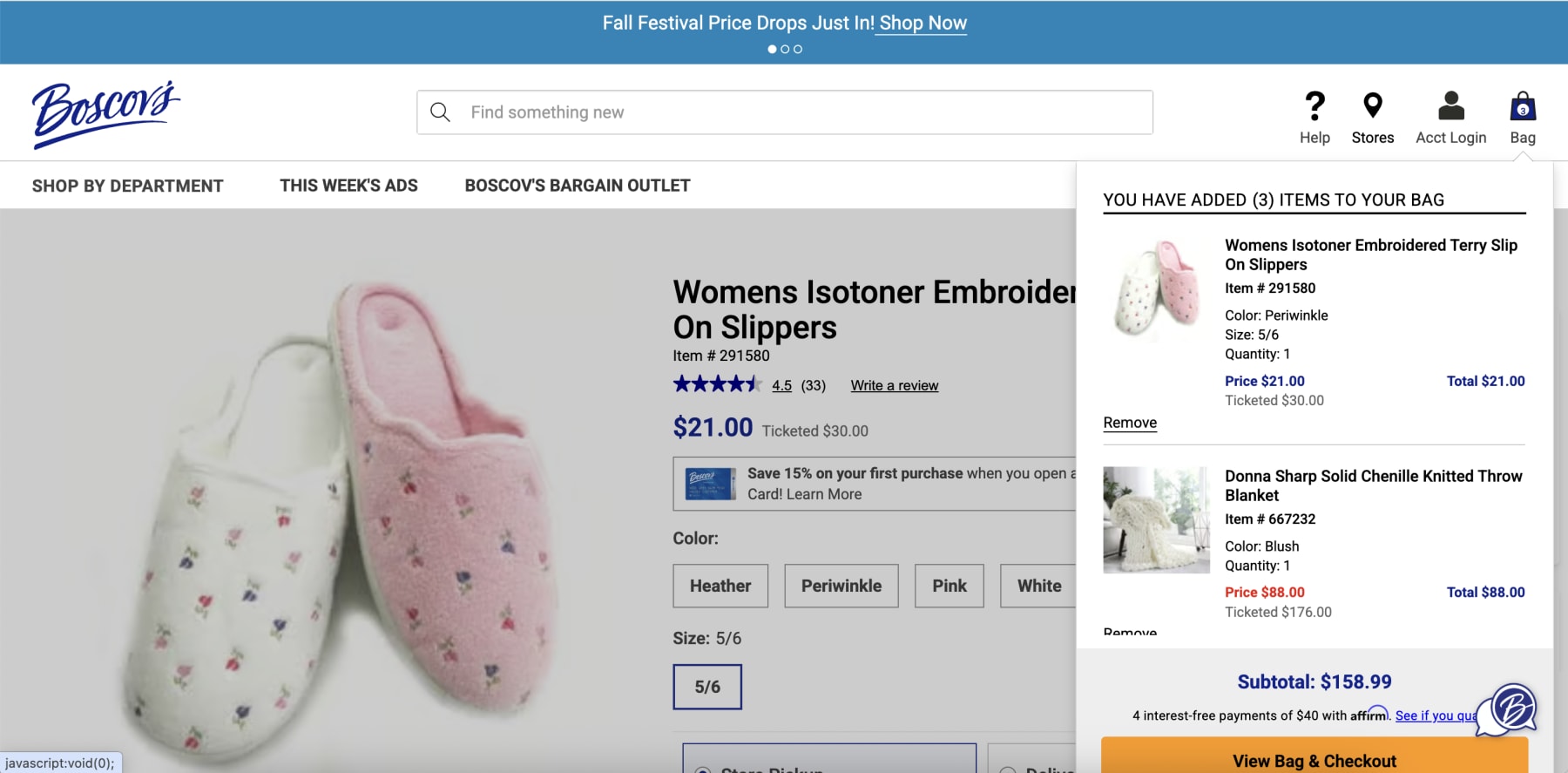Click the shopping Bag icon showing 3 items

[1522, 108]
